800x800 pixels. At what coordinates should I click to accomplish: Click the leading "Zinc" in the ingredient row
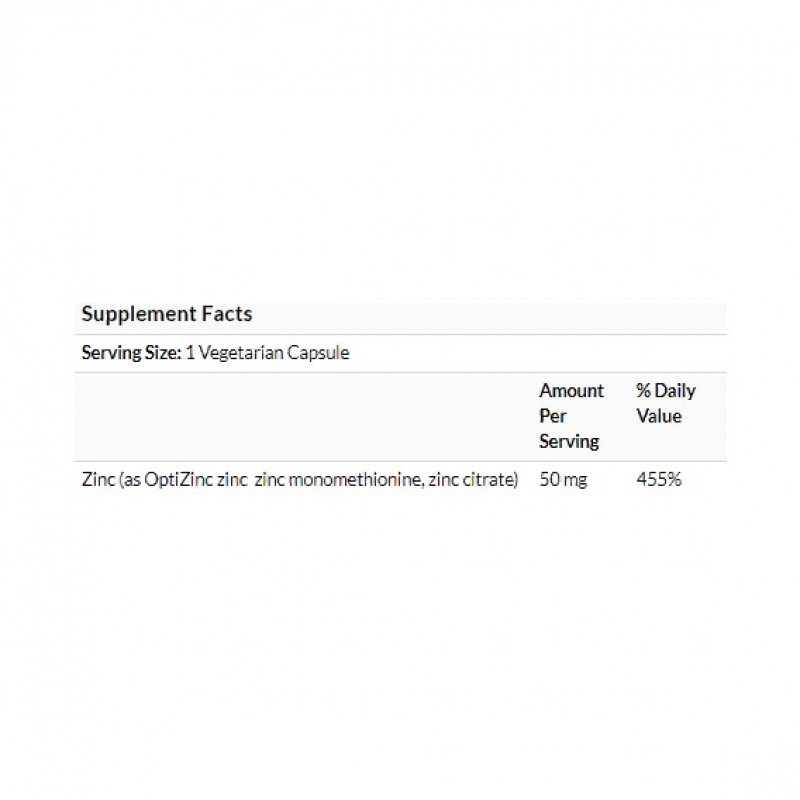[x=97, y=480]
